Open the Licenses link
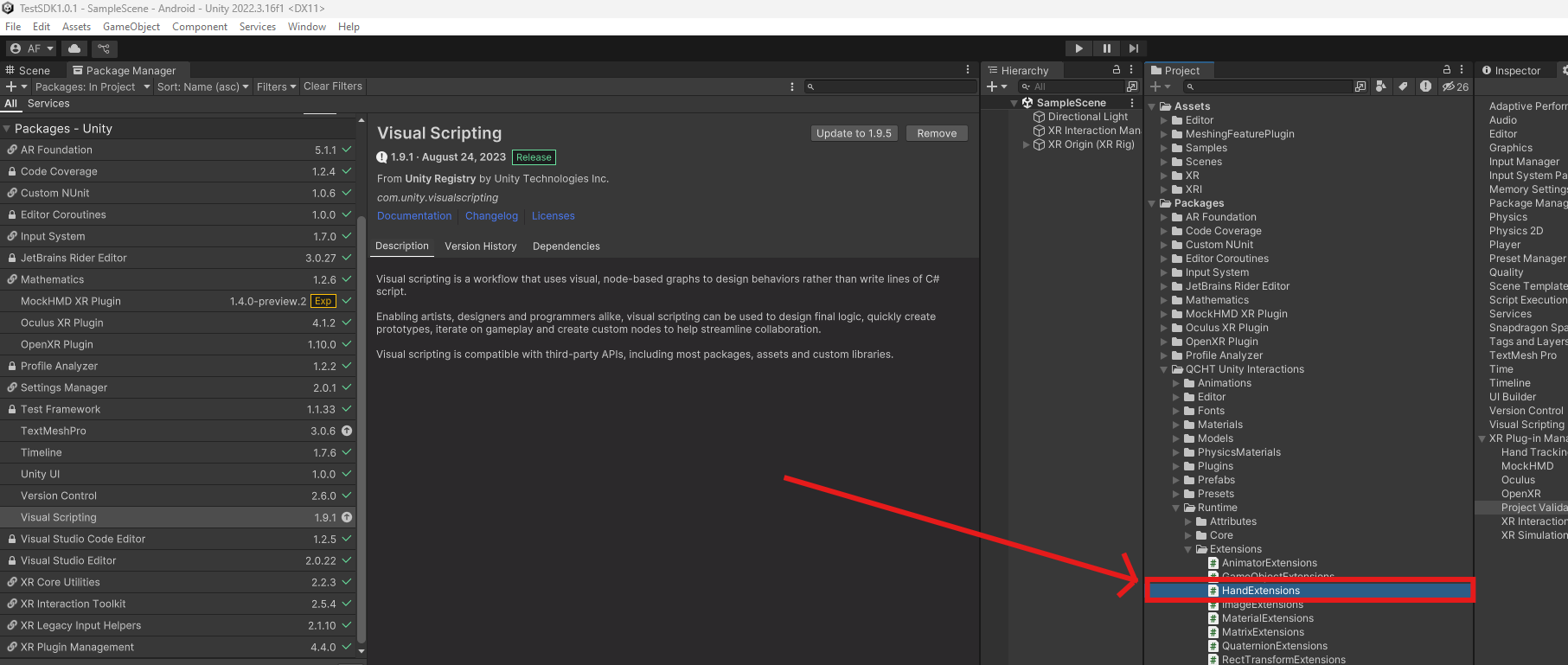1568x665 pixels. (553, 216)
